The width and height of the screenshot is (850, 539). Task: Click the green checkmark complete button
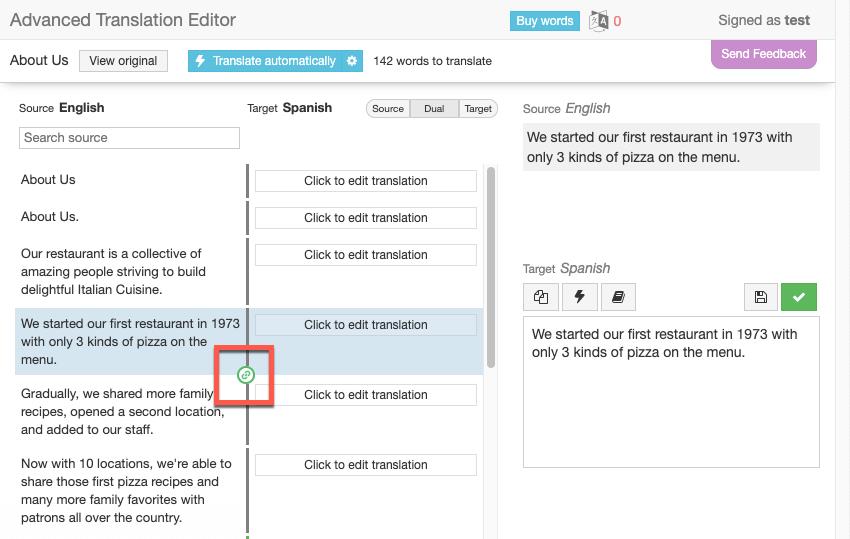pos(799,297)
